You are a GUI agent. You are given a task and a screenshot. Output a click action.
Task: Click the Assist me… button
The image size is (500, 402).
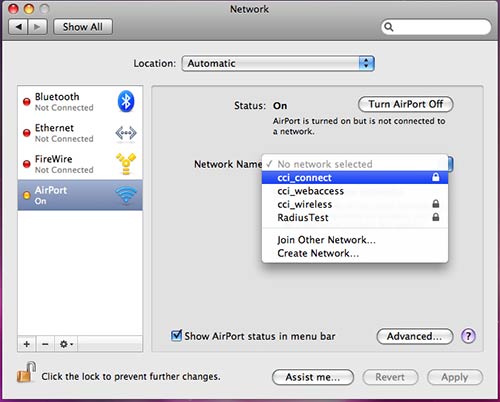point(313,377)
